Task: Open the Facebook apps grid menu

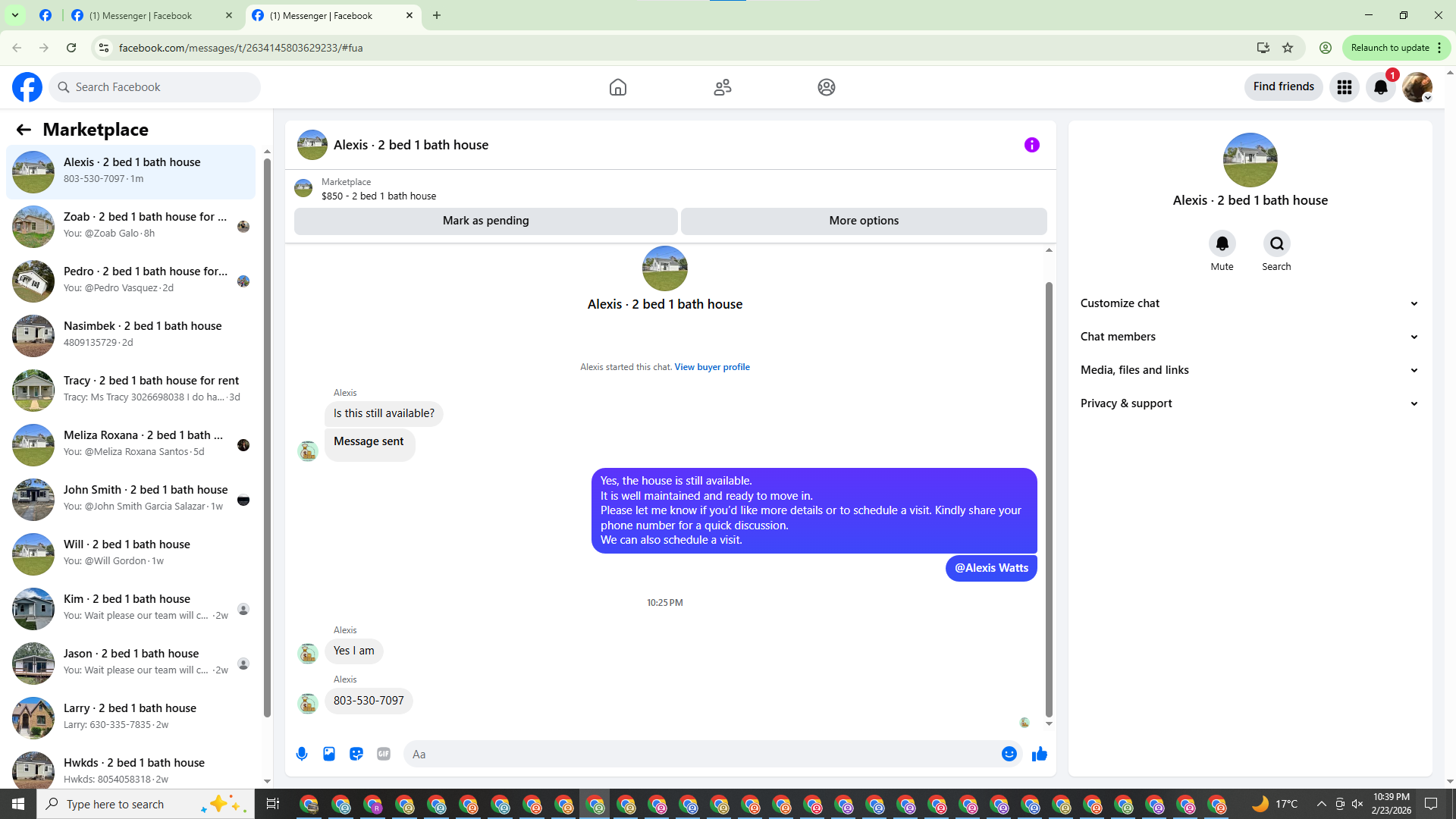Action: 1345,87
